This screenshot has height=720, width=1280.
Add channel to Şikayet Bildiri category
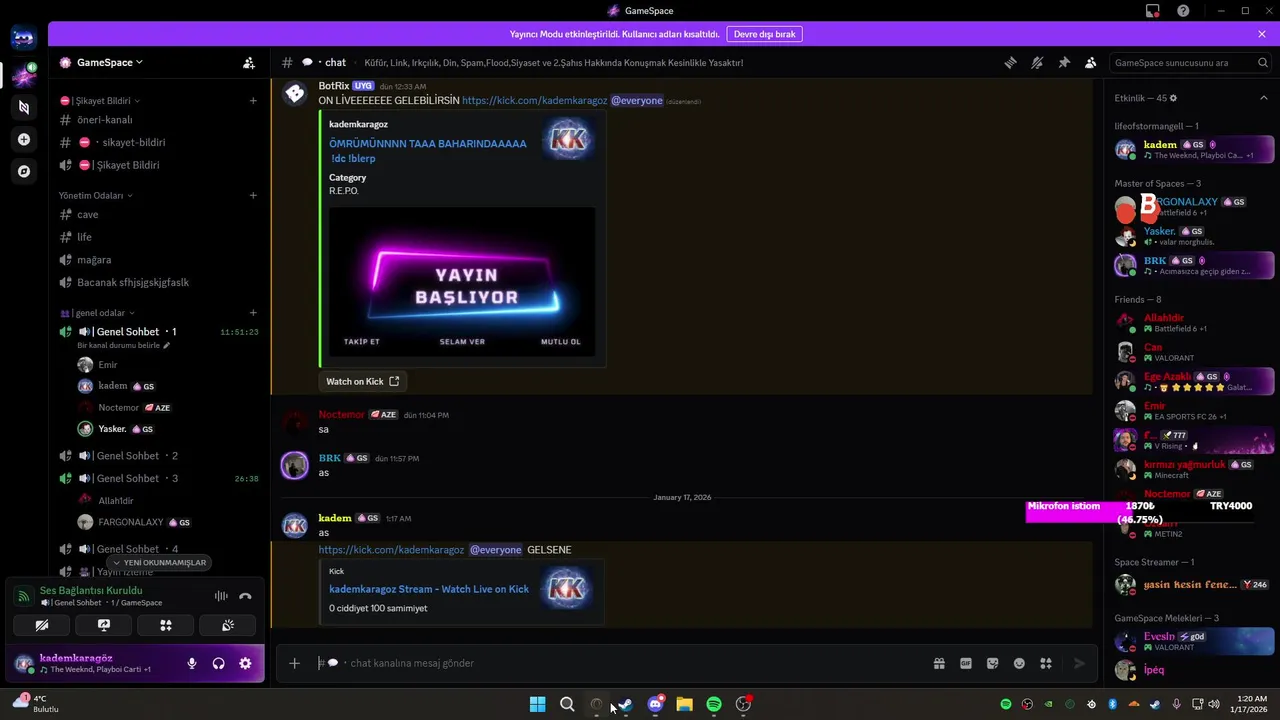pyautogui.click(x=253, y=101)
